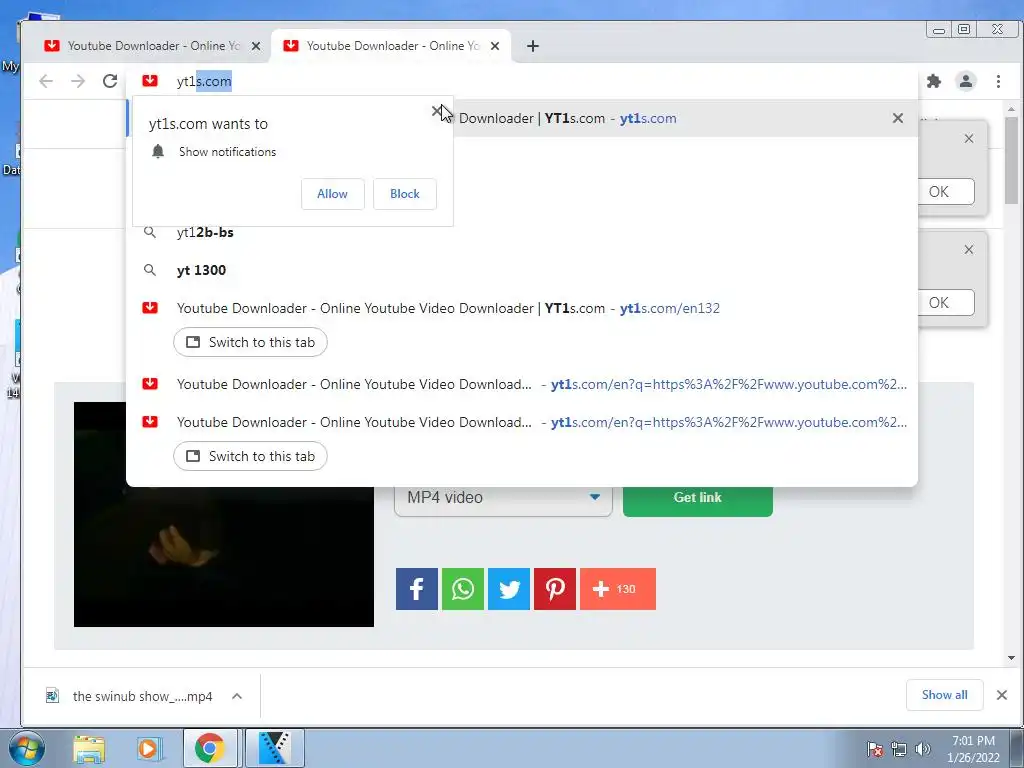Open the video editor taskbar icon
The width and height of the screenshot is (1024, 768).
(x=275, y=748)
